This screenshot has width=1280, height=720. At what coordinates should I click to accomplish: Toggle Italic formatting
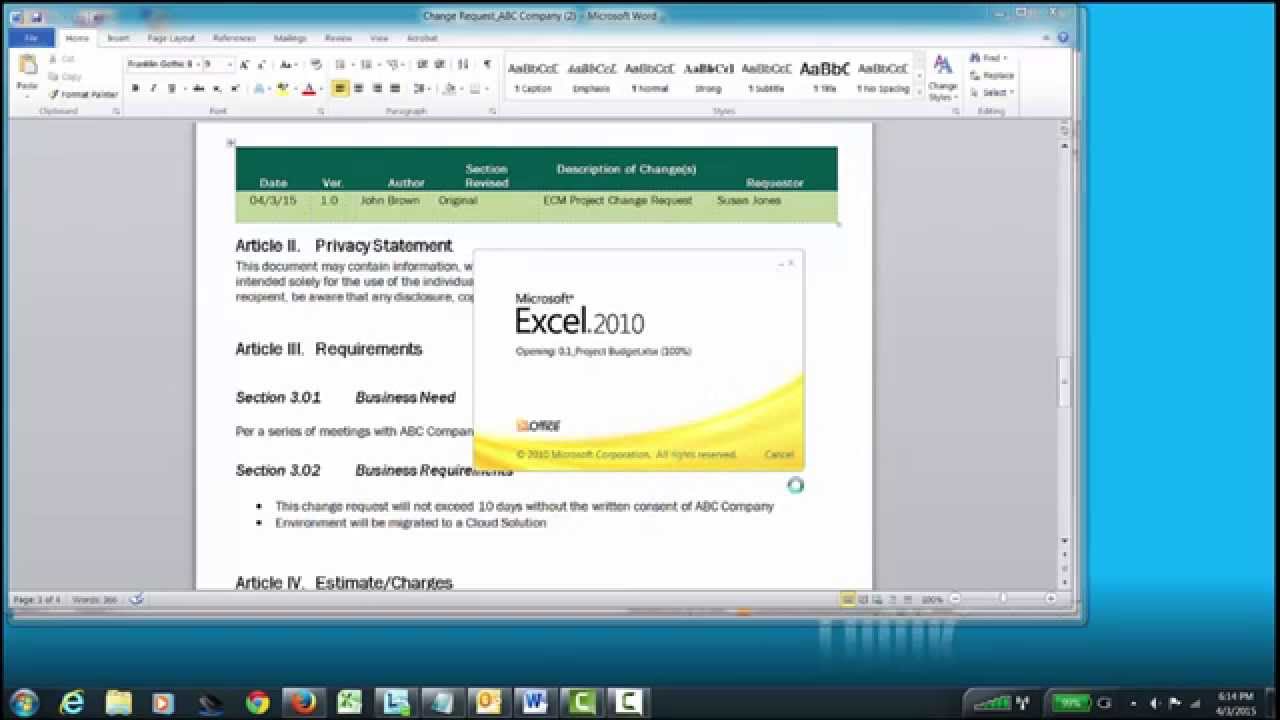pos(153,89)
